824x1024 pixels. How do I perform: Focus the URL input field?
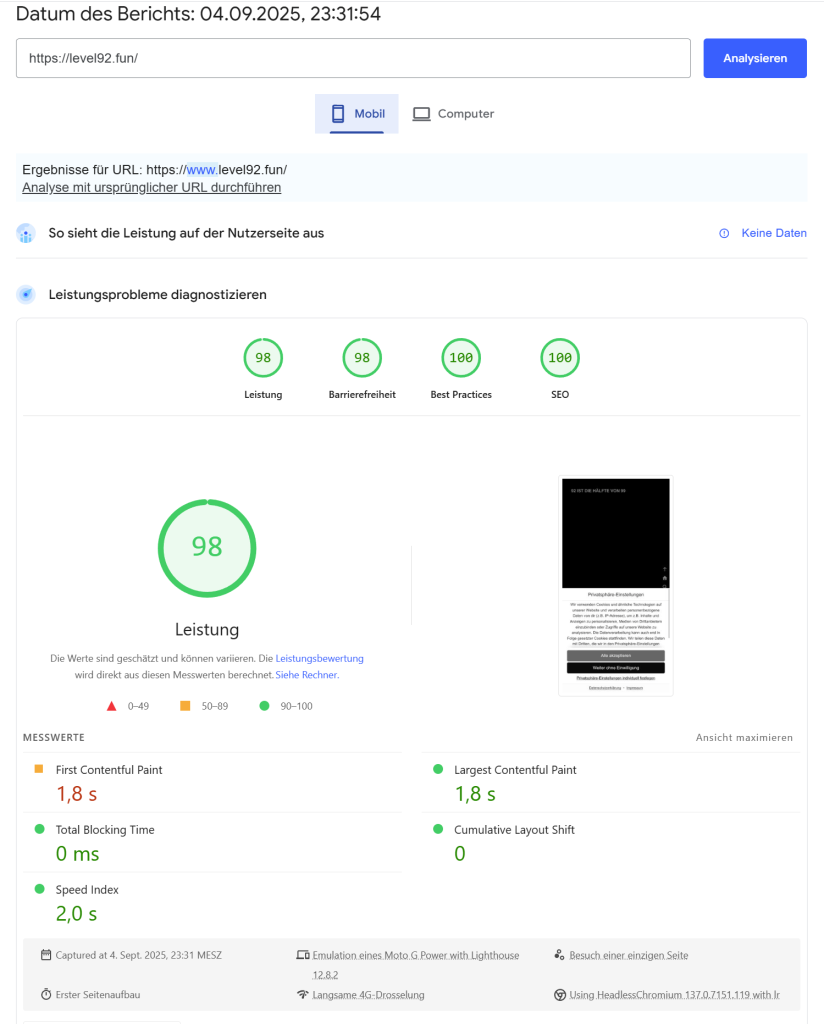(353, 58)
